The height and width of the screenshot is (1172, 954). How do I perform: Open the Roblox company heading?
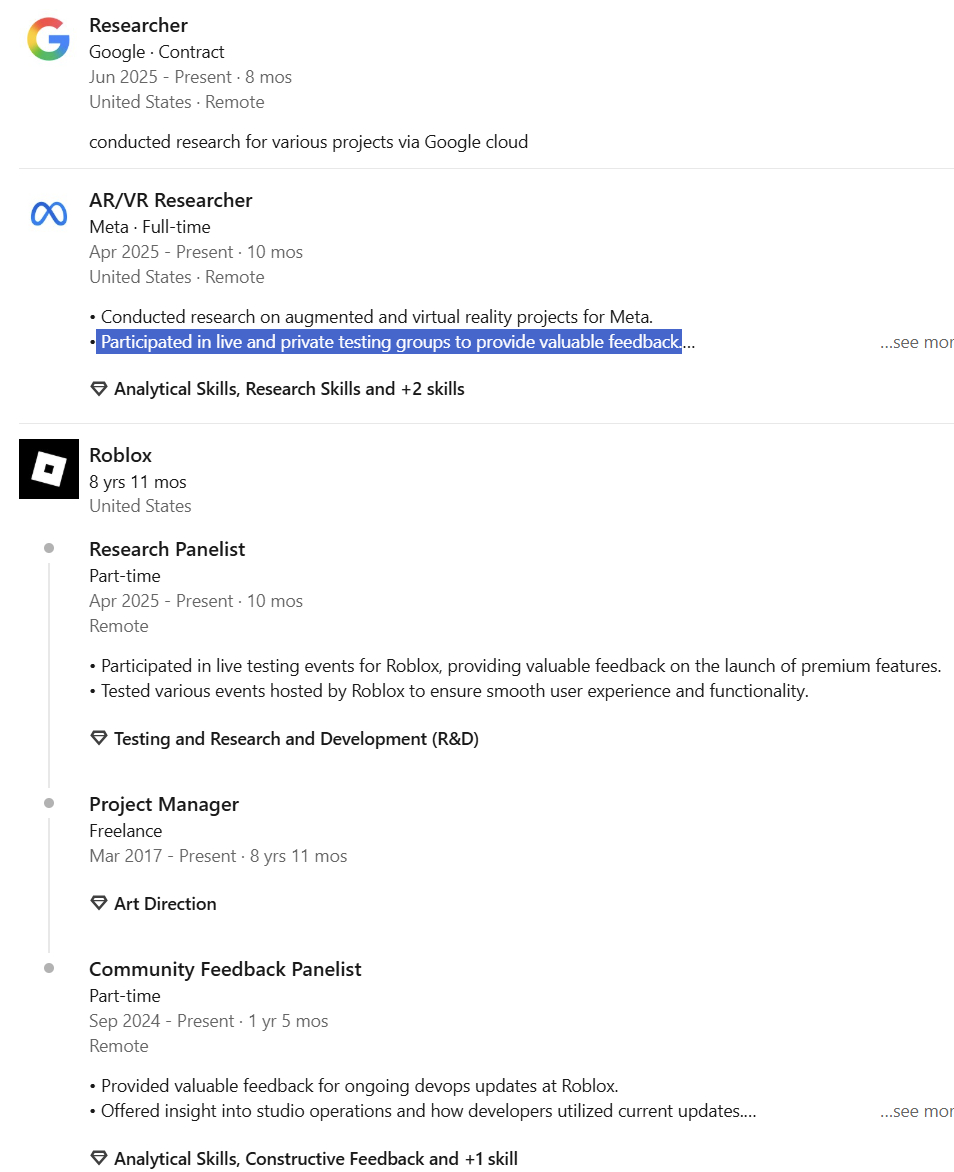coord(120,455)
